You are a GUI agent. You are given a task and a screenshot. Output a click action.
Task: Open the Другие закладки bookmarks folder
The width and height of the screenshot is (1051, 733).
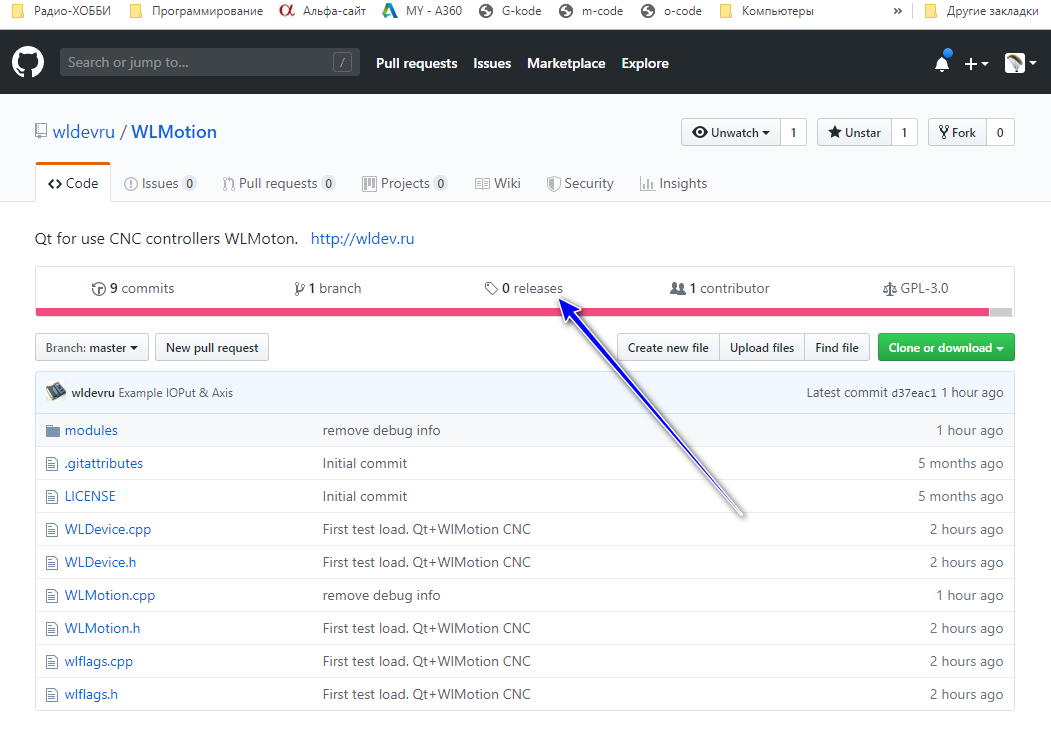981,11
